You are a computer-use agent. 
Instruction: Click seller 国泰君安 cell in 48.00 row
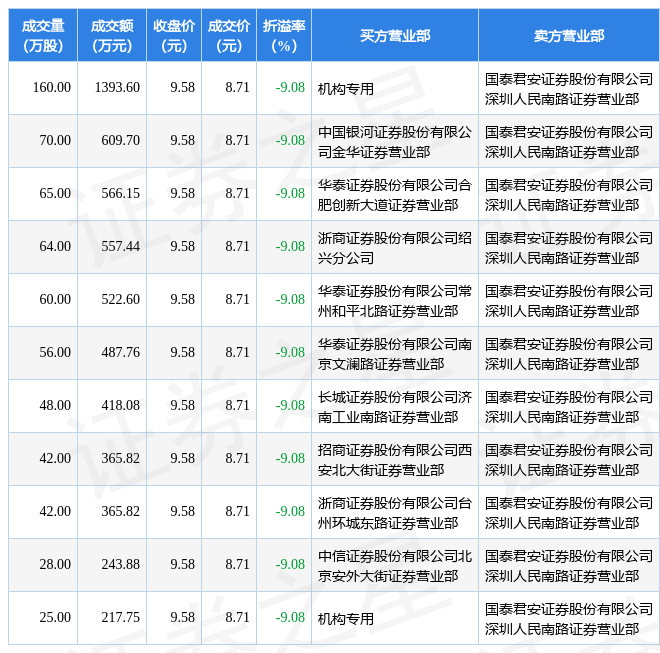point(569,407)
